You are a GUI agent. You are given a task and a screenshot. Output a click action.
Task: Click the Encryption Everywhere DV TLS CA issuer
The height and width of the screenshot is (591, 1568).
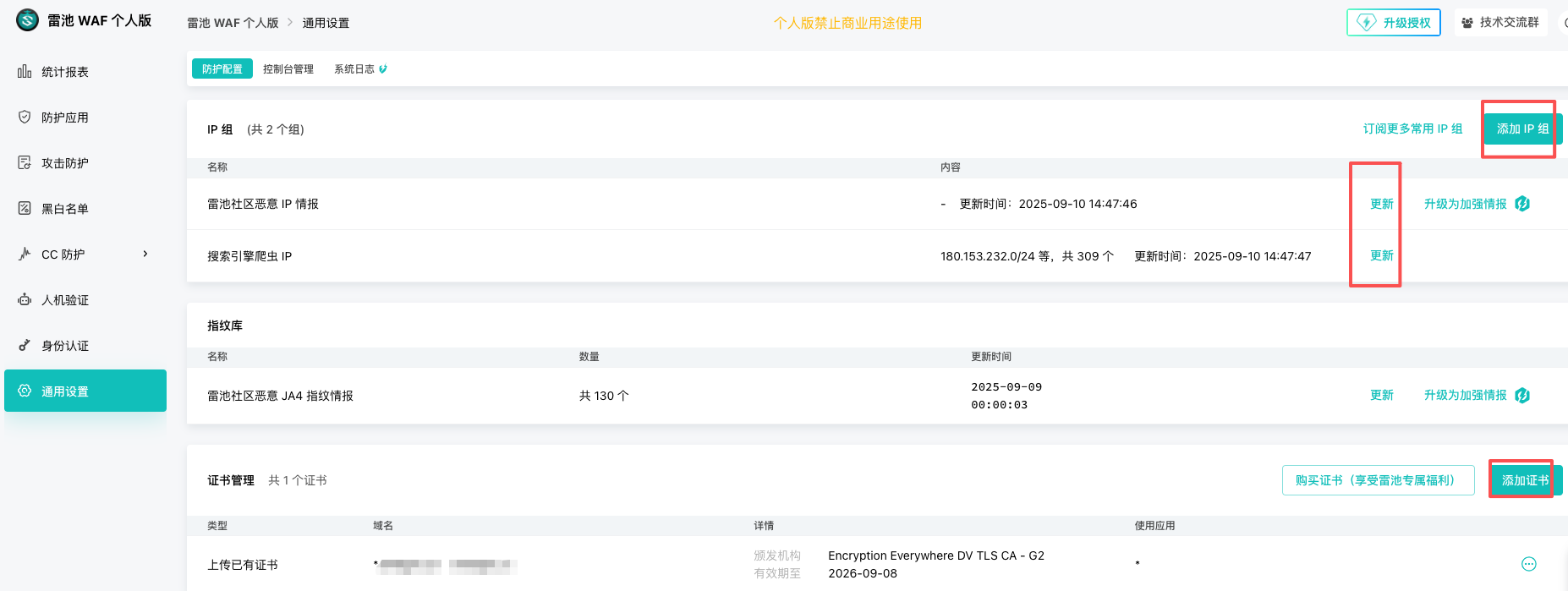(936, 555)
